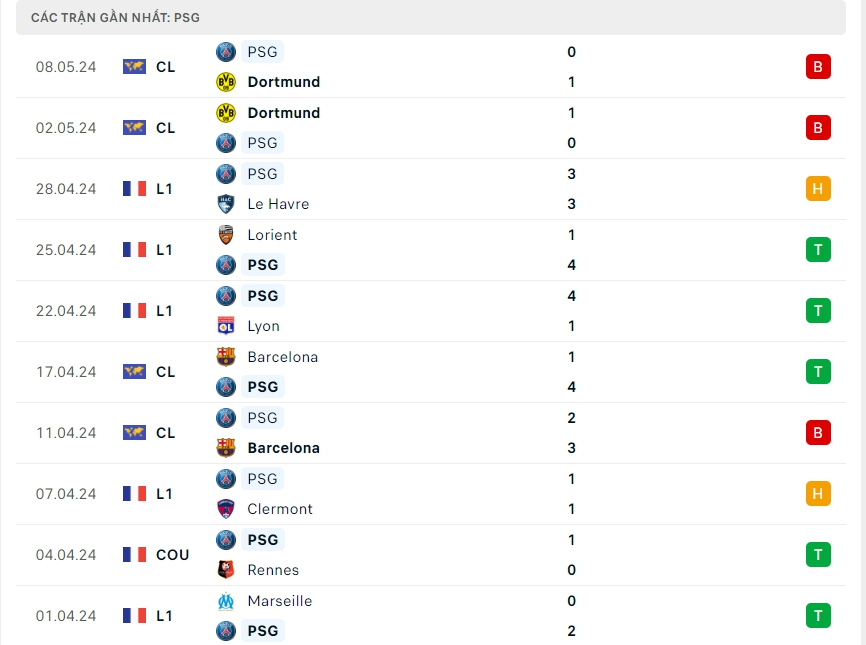Click the Rennes club crest
This screenshot has width=866, height=645.
click(x=226, y=570)
